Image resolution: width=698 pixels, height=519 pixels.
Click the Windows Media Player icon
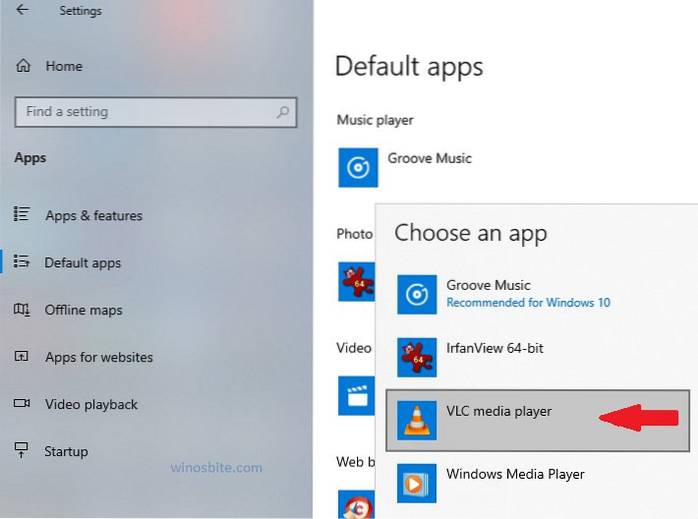click(416, 483)
